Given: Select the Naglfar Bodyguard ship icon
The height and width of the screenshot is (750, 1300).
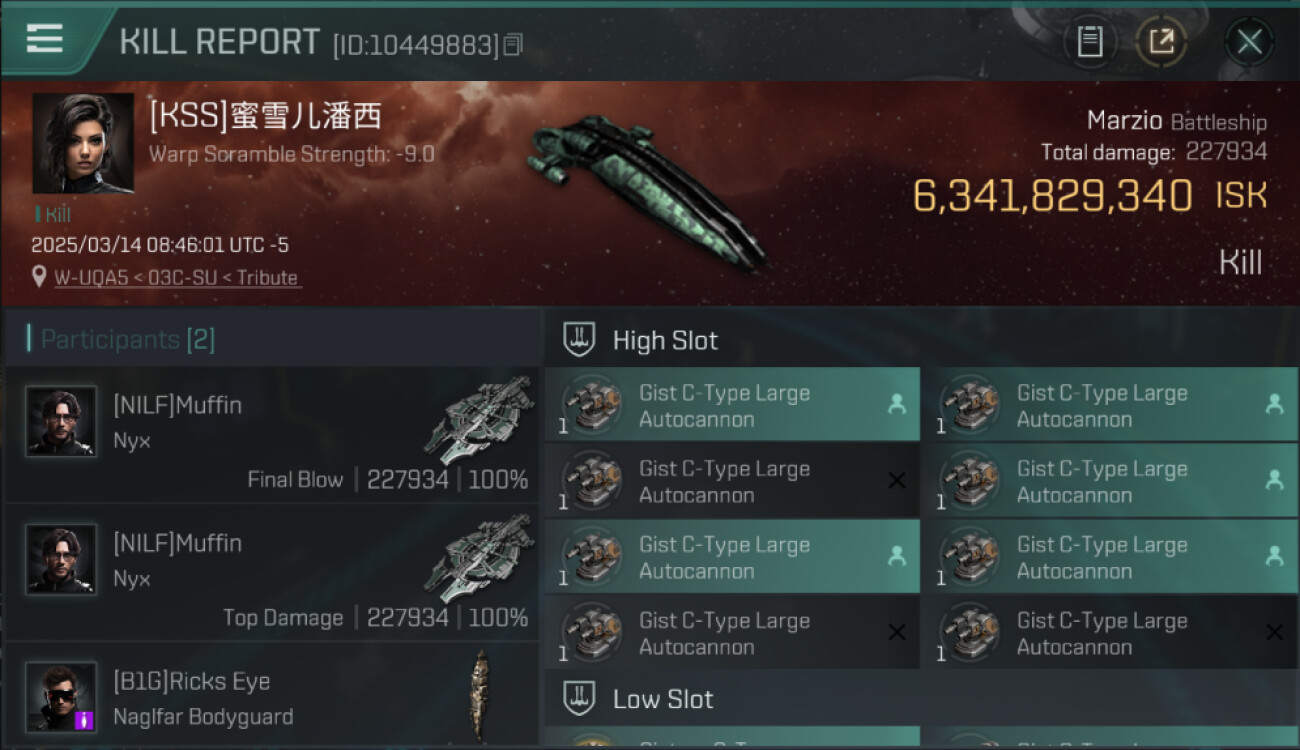Looking at the screenshot, I should 482,695.
